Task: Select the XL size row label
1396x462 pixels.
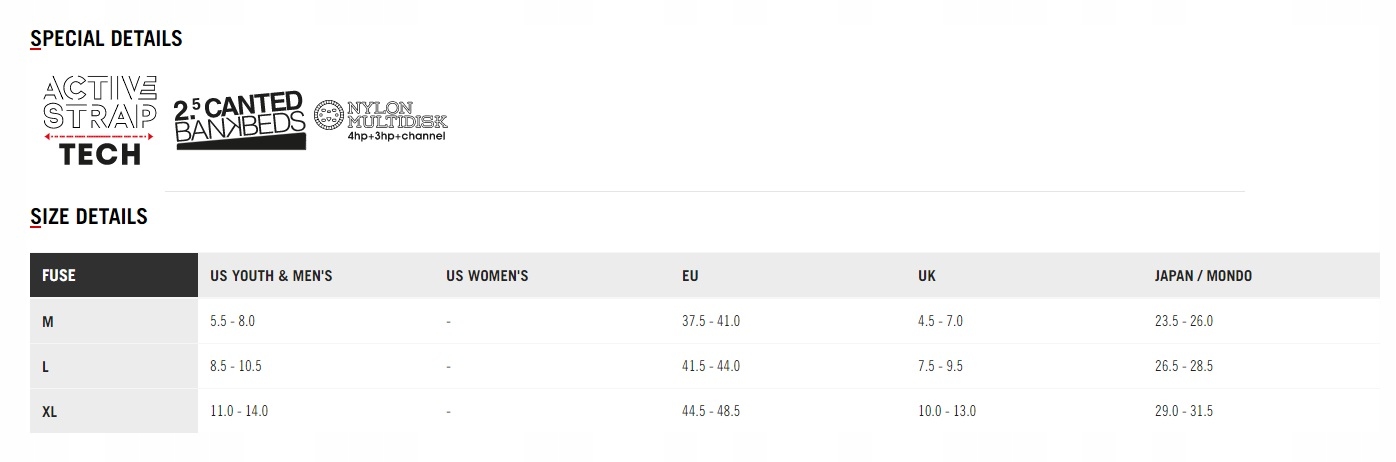Action: pyautogui.click(x=50, y=412)
